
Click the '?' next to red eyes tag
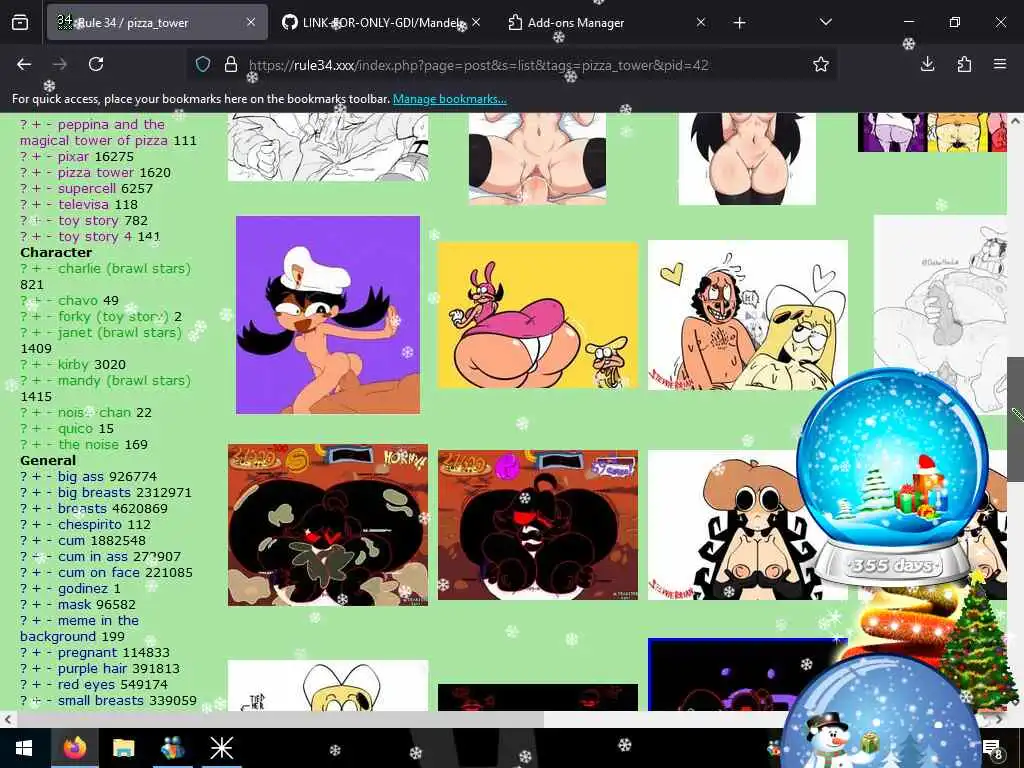24,684
